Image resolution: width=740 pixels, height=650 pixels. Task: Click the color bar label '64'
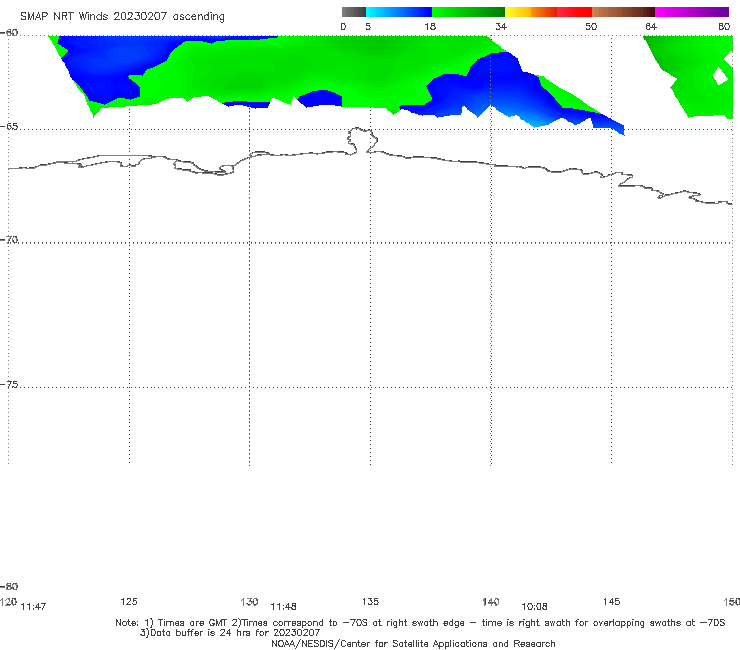(x=651, y=27)
